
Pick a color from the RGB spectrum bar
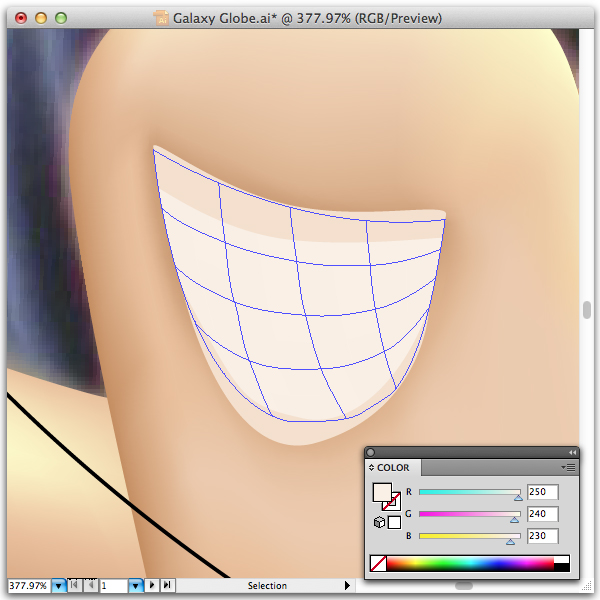coord(470,564)
